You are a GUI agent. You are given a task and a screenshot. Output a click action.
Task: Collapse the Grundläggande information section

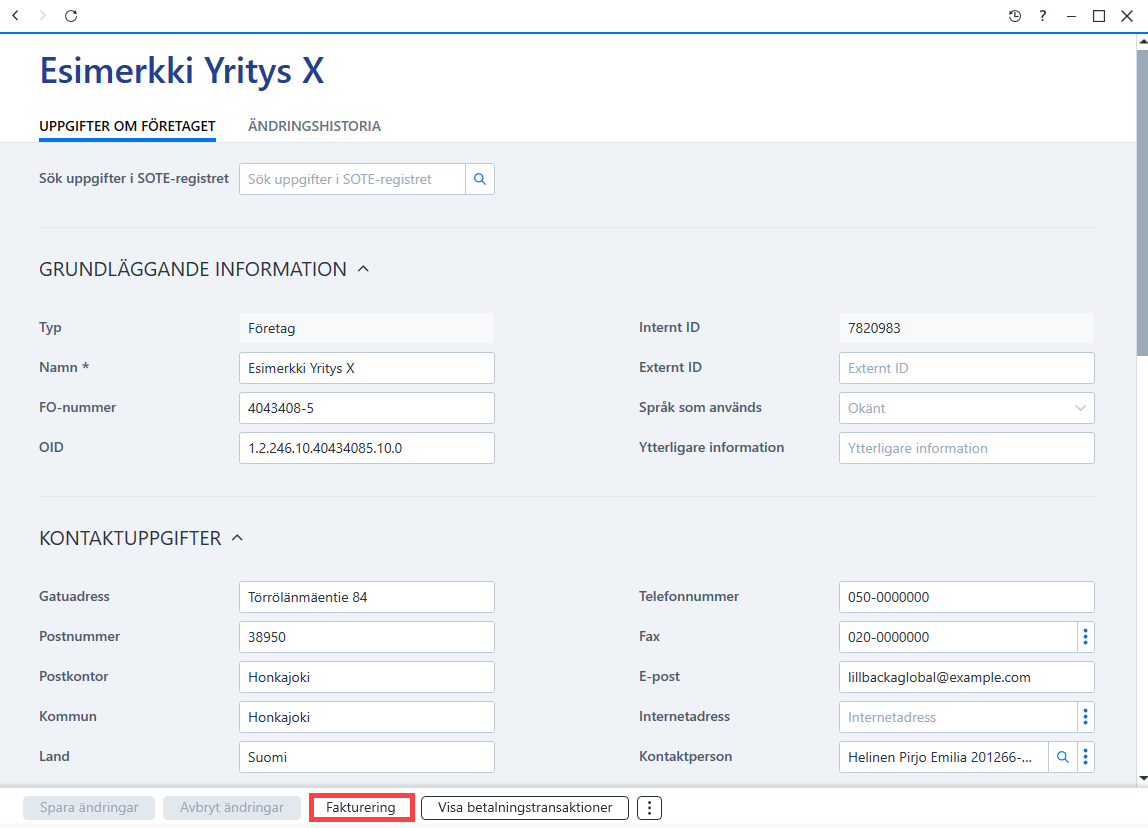pyautogui.click(x=363, y=269)
